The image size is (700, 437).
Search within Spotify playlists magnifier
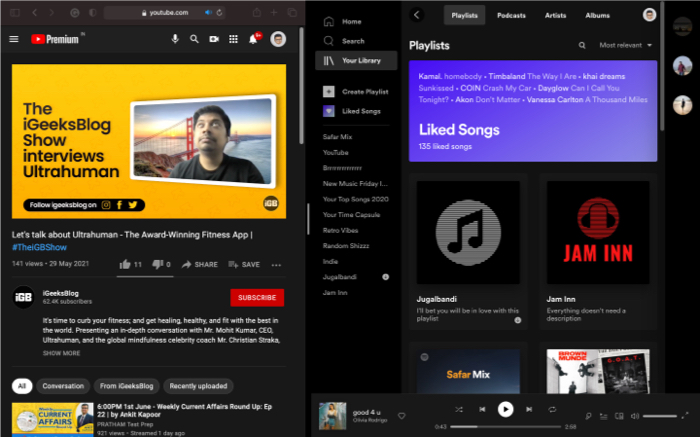click(582, 45)
